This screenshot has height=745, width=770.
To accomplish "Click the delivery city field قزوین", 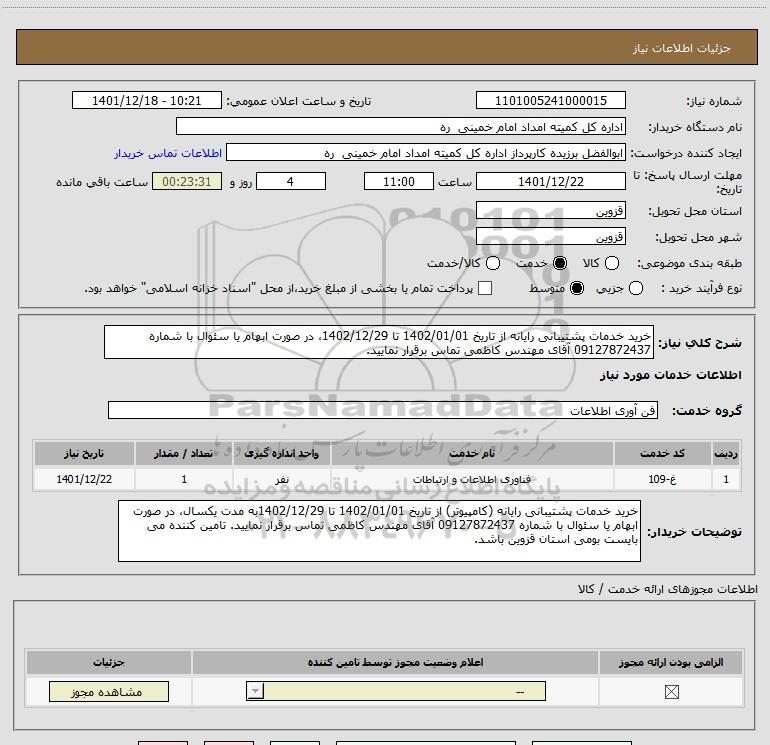I will pos(550,236).
